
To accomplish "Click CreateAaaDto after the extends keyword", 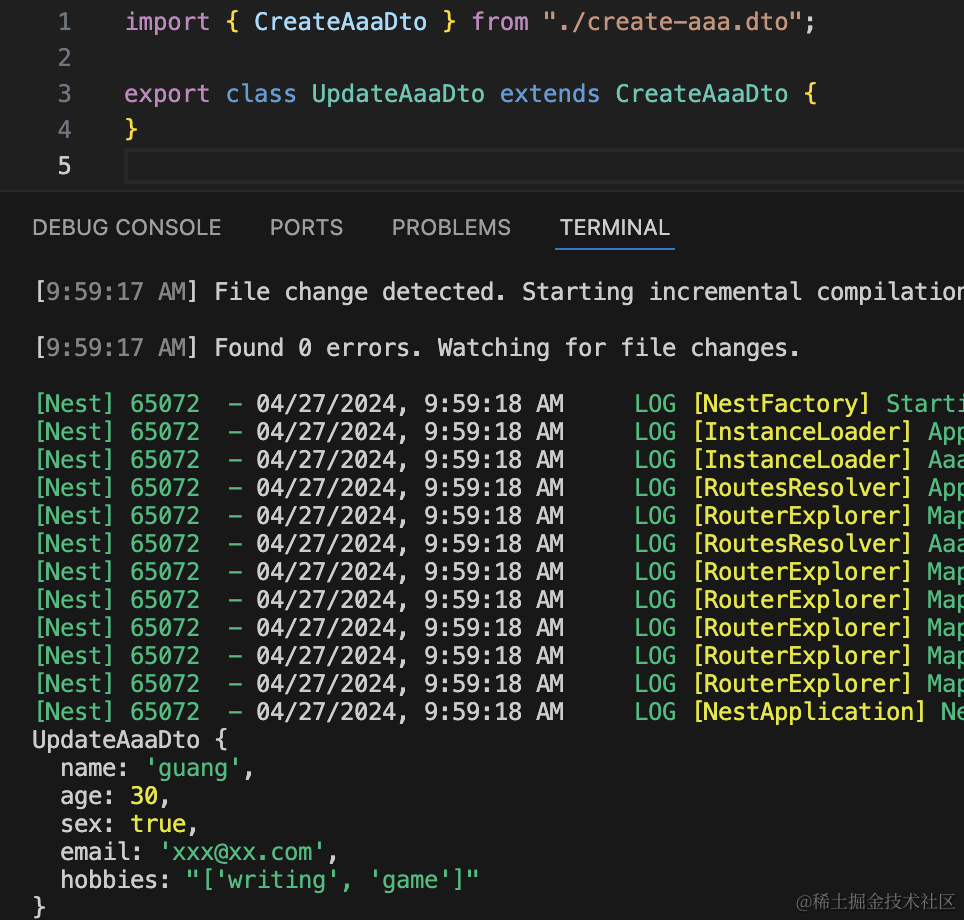I will (701, 94).
